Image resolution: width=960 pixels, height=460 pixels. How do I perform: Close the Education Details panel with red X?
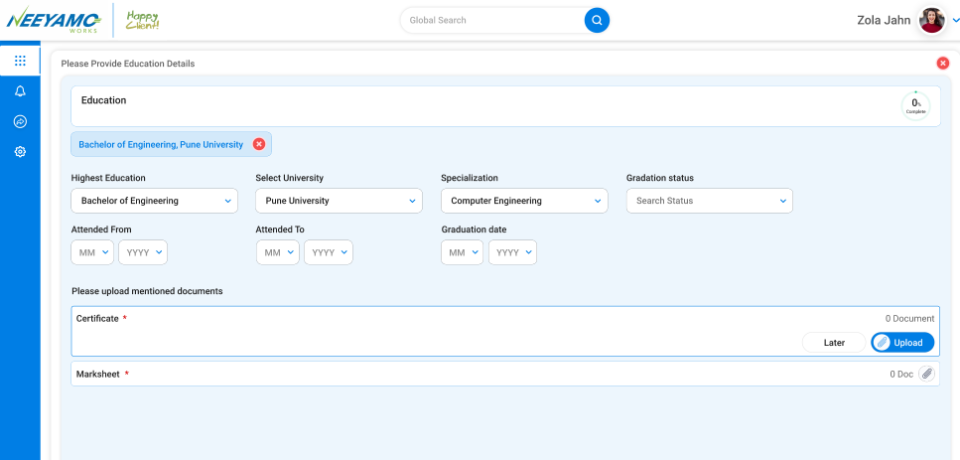click(943, 63)
